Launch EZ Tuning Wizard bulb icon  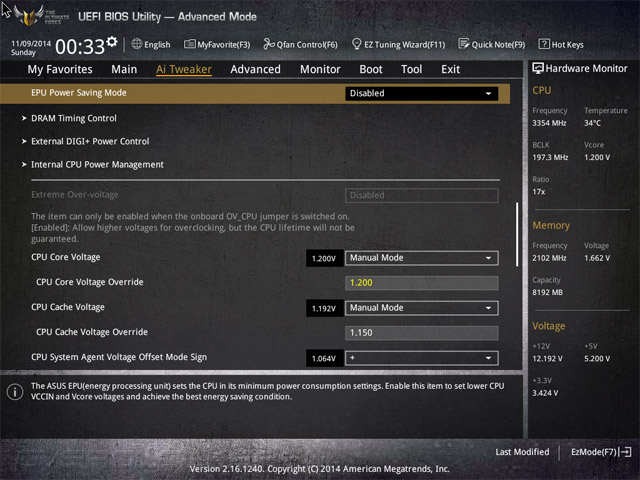tap(356, 44)
